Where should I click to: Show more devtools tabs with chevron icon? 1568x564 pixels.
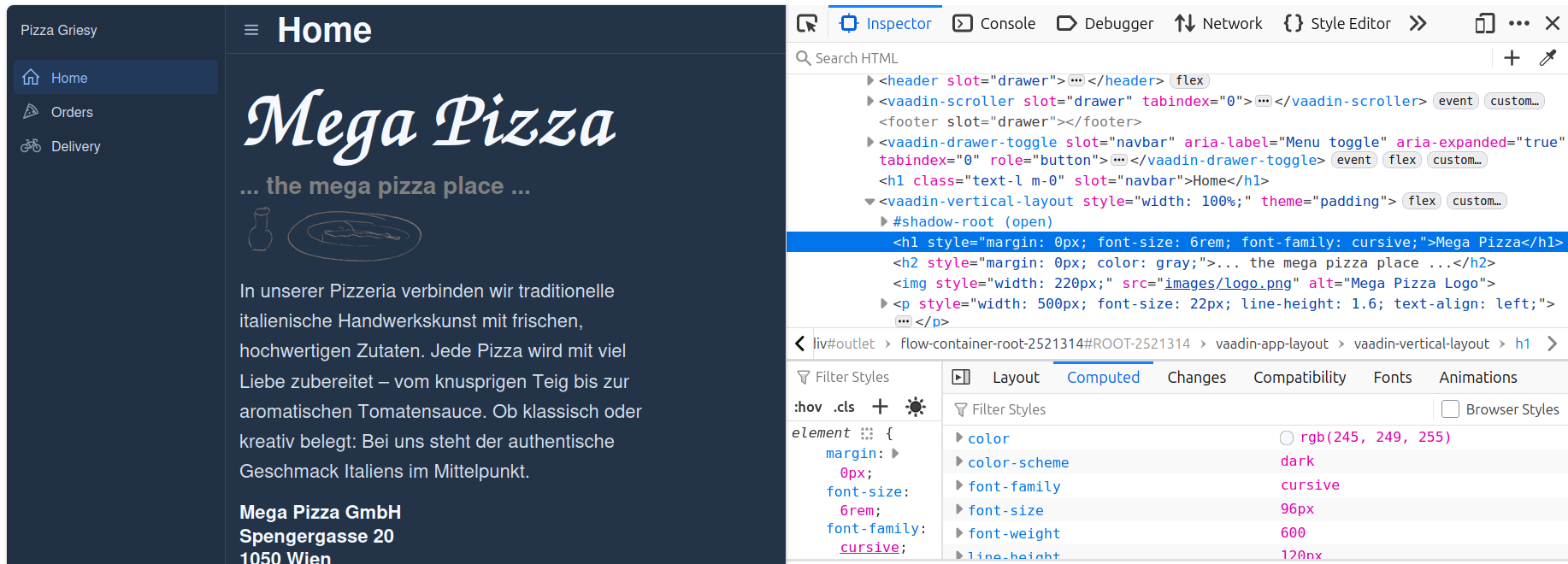(x=1418, y=23)
